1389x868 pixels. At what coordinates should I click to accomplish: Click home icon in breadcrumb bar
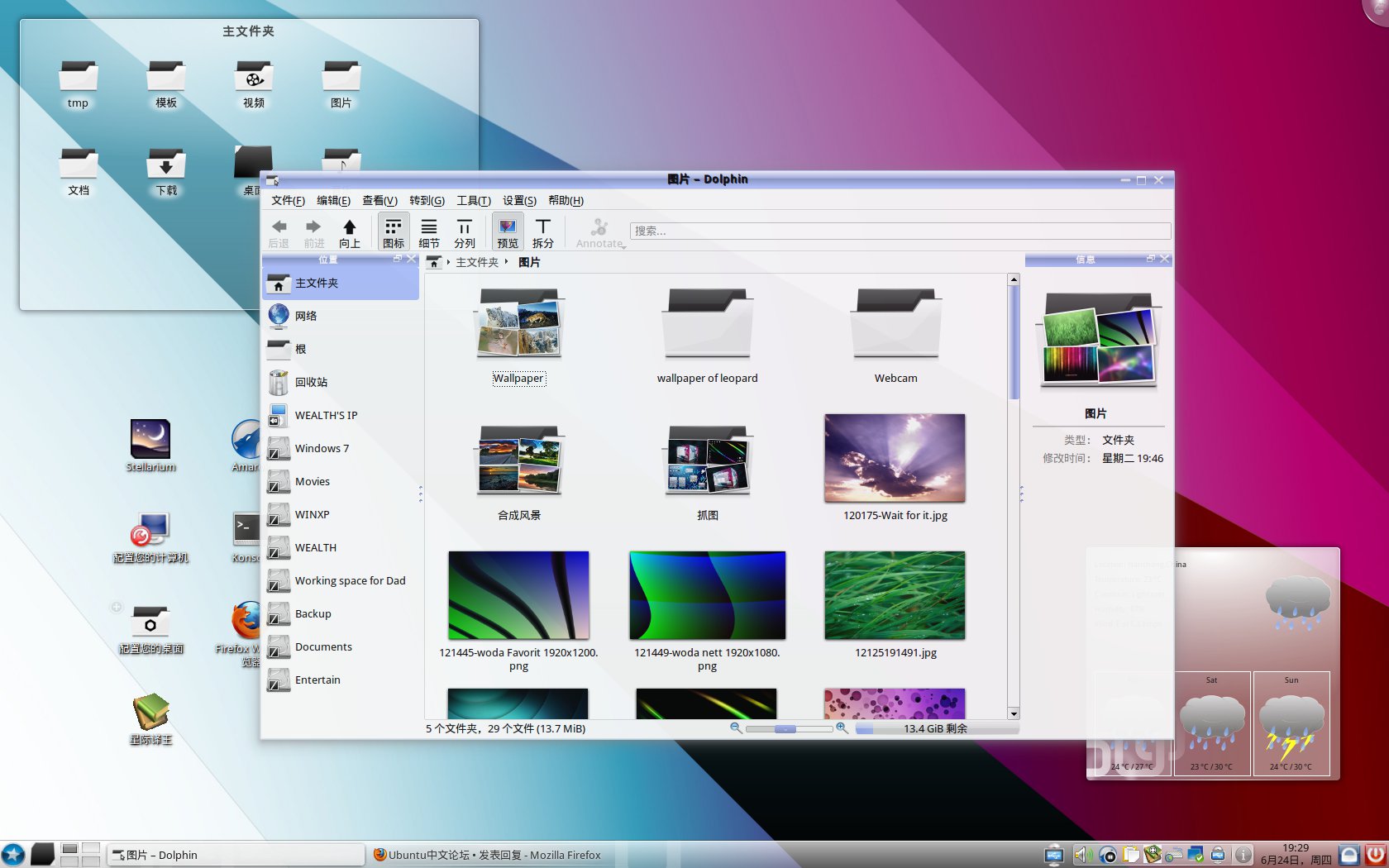434,262
